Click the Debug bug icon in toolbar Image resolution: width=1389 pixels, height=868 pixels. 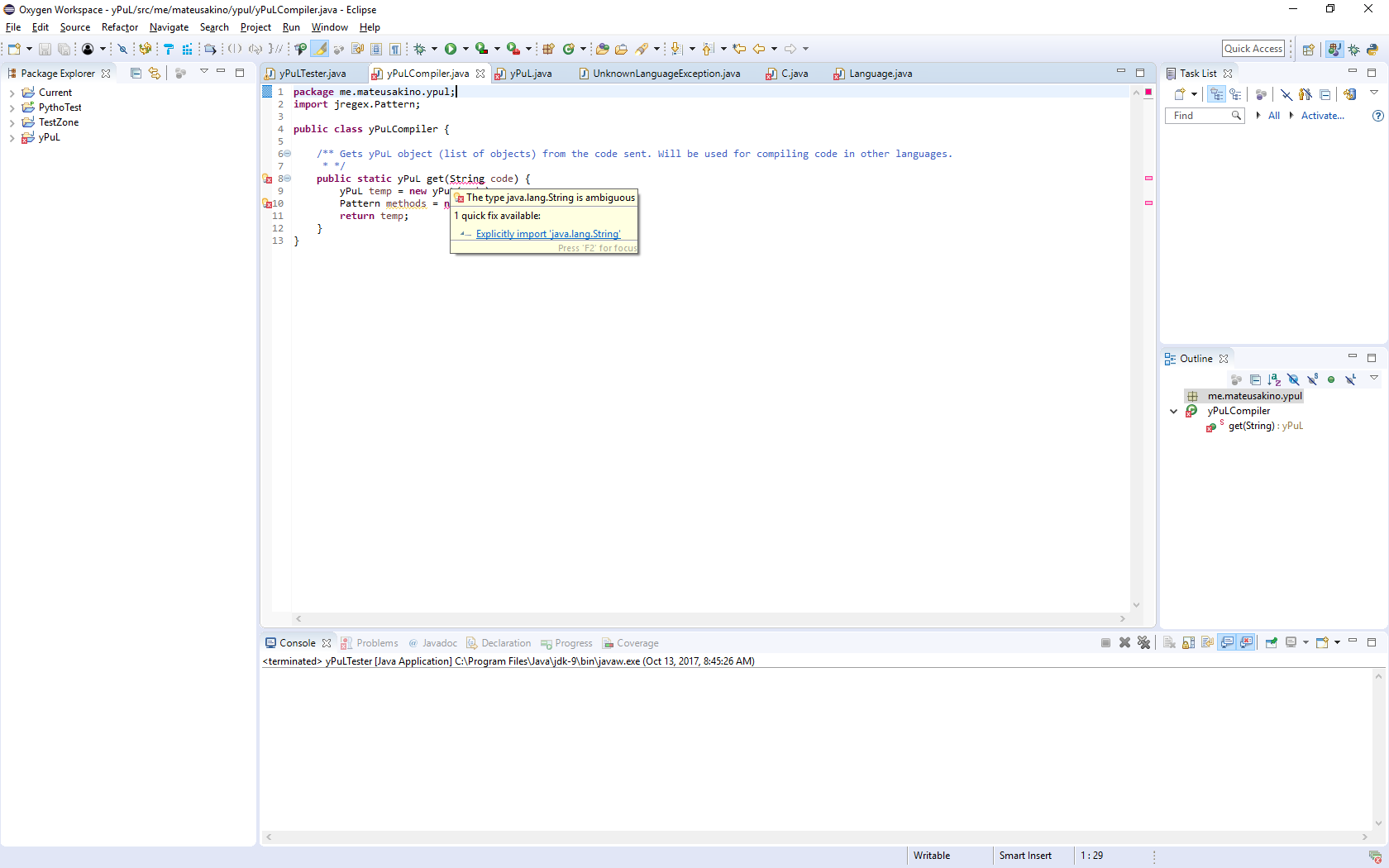click(x=419, y=49)
